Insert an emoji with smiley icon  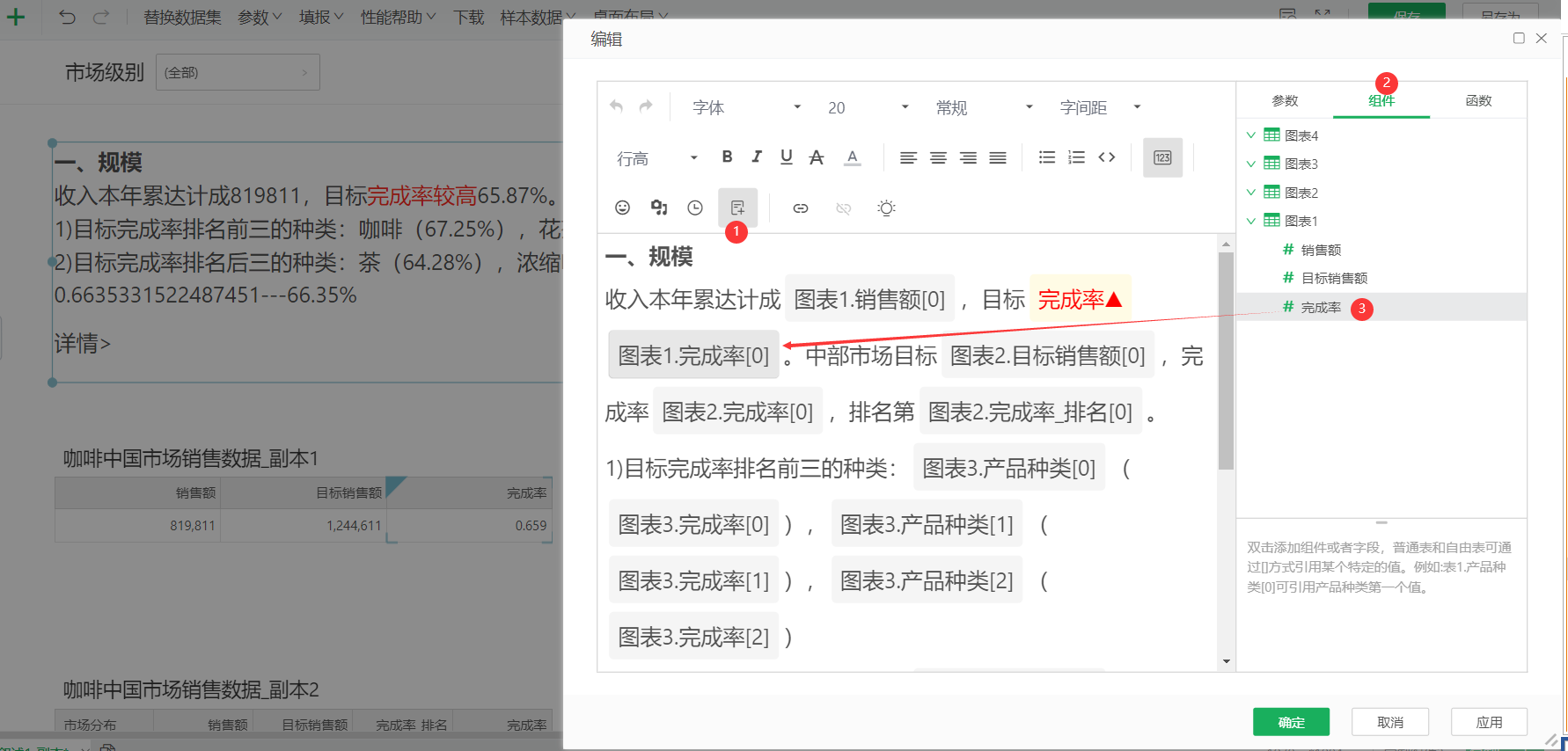pos(622,208)
